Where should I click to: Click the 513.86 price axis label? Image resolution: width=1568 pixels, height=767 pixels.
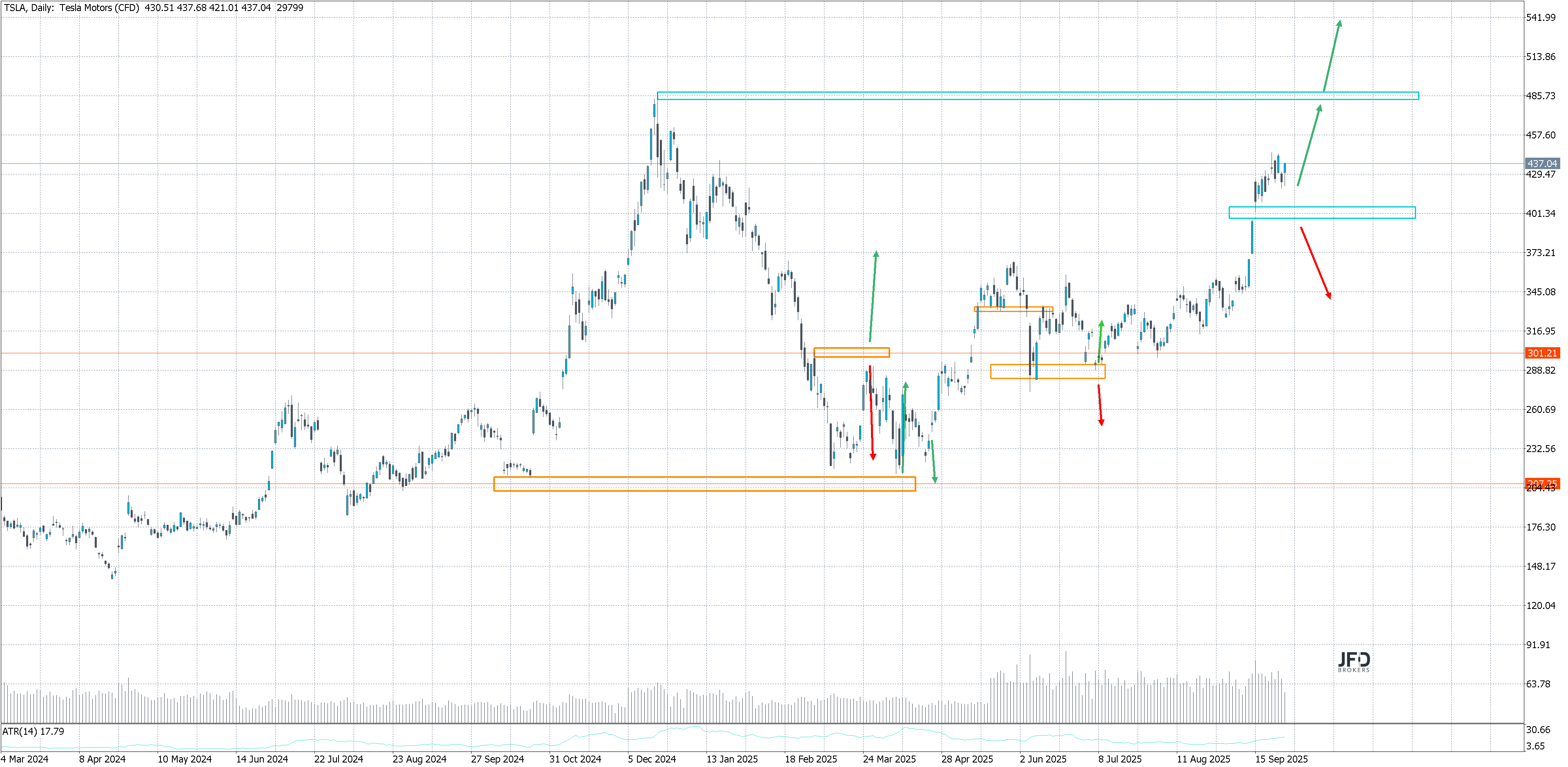pyautogui.click(x=1541, y=57)
